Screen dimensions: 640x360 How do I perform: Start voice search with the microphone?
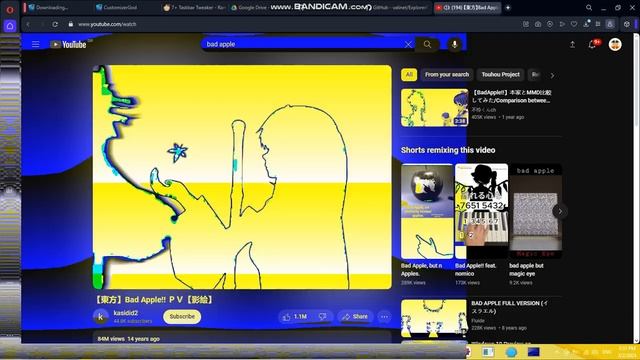click(454, 44)
